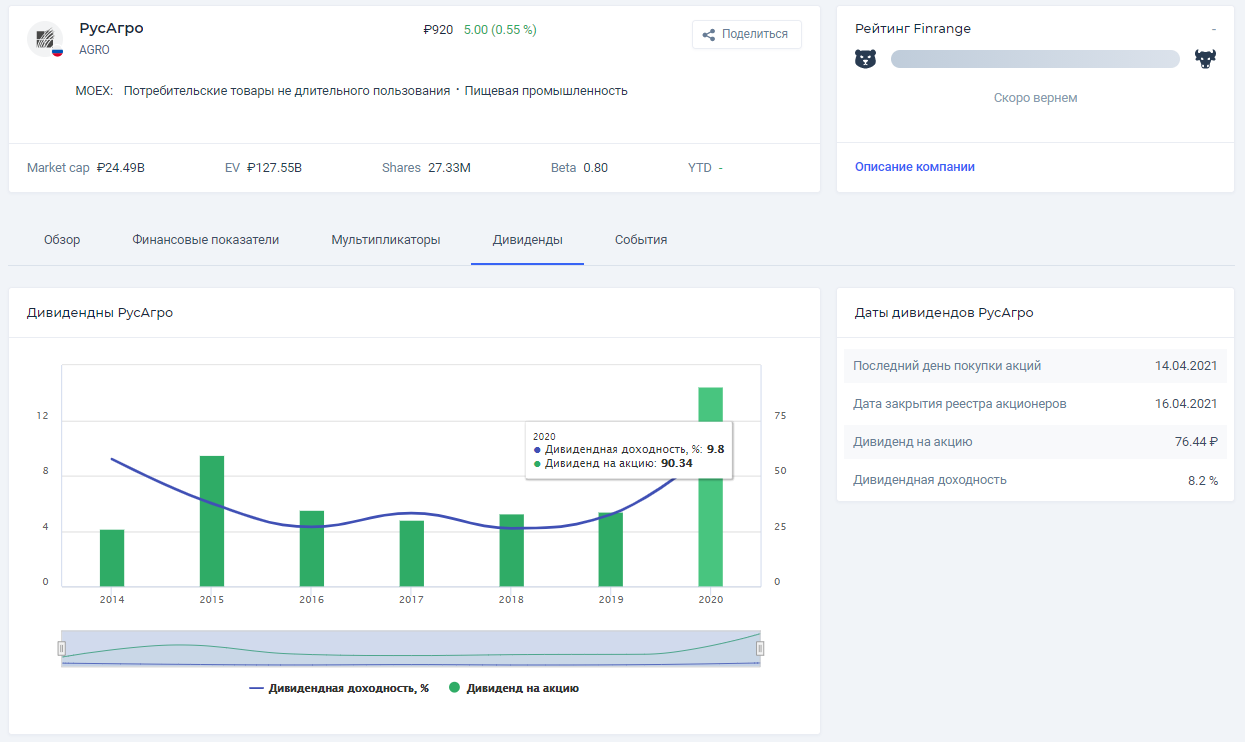Go to the События tab
The height and width of the screenshot is (742, 1245).
click(641, 240)
